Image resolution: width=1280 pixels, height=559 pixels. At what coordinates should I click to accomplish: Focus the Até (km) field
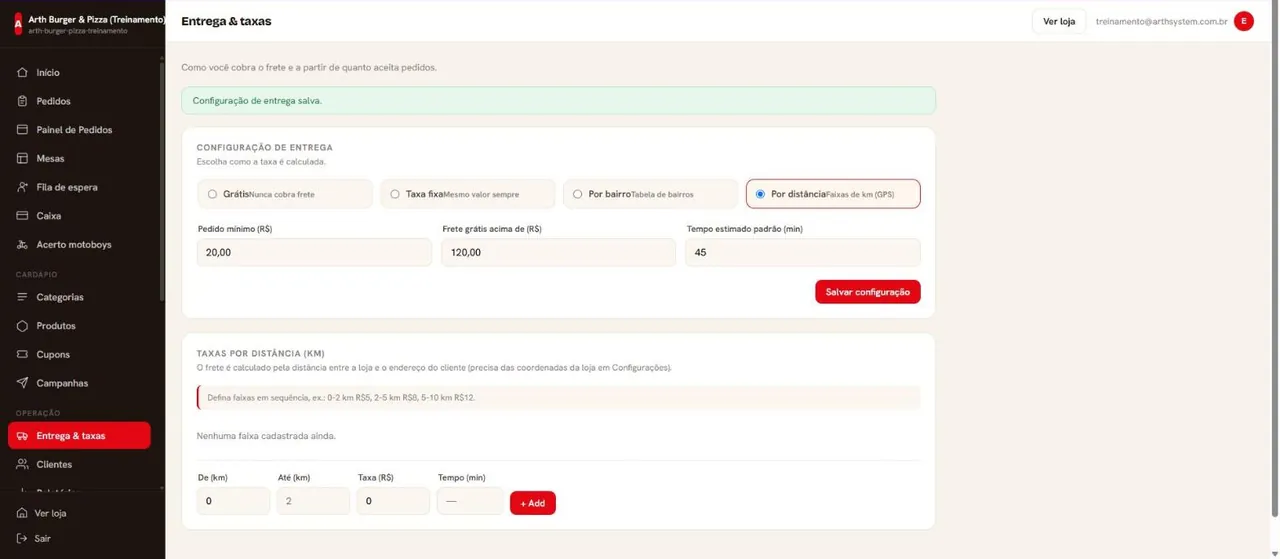tap(314, 501)
